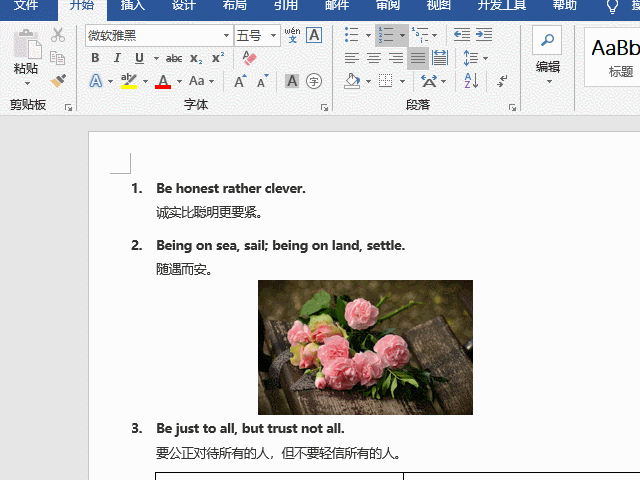This screenshot has width=640, height=480.
Task: Click Asian Layout character scaling icon
Action: pyautogui.click(x=429, y=81)
